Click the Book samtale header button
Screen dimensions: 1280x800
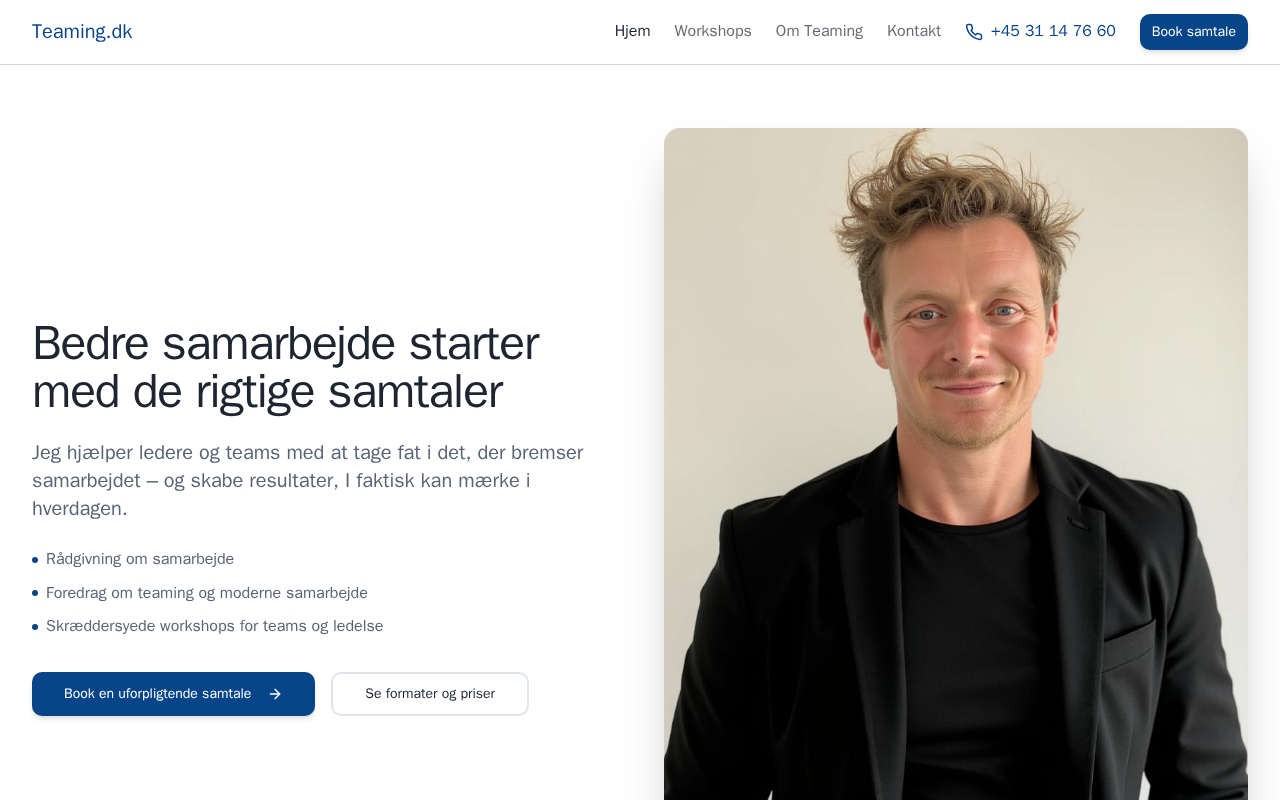click(1194, 32)
